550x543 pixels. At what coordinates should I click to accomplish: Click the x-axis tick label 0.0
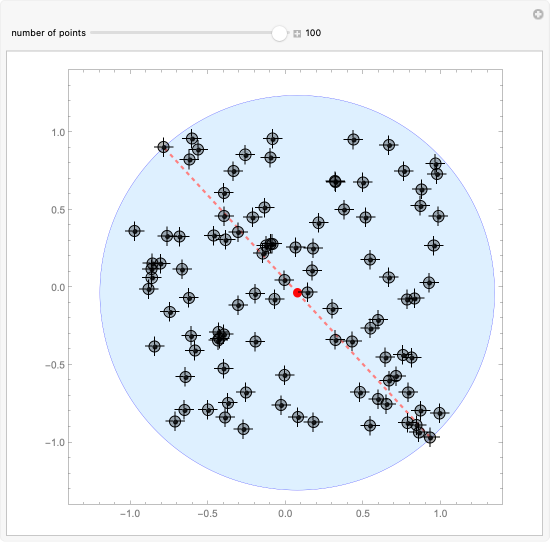tap(285, 514)
